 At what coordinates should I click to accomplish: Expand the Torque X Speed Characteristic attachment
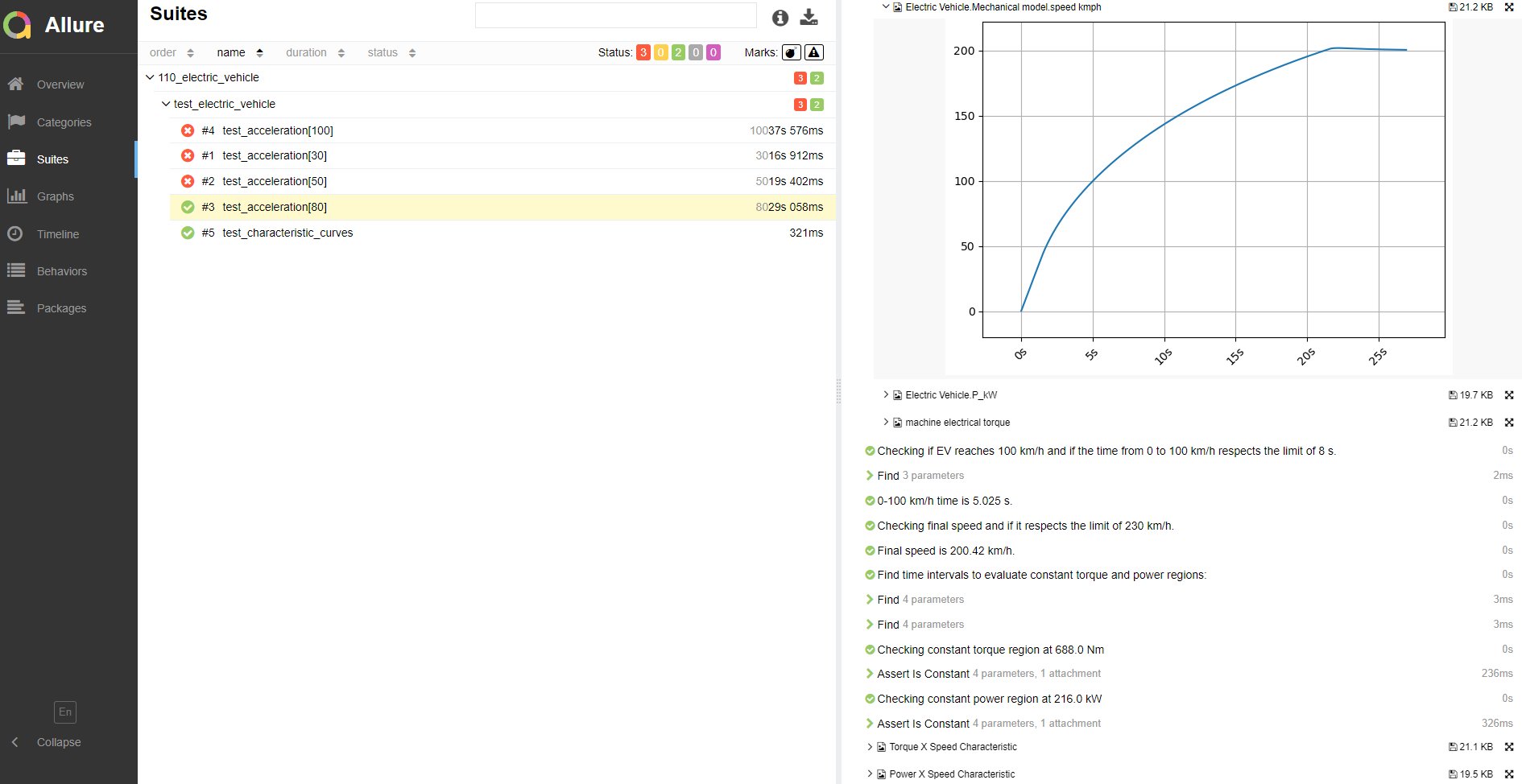tap(870, 747)
